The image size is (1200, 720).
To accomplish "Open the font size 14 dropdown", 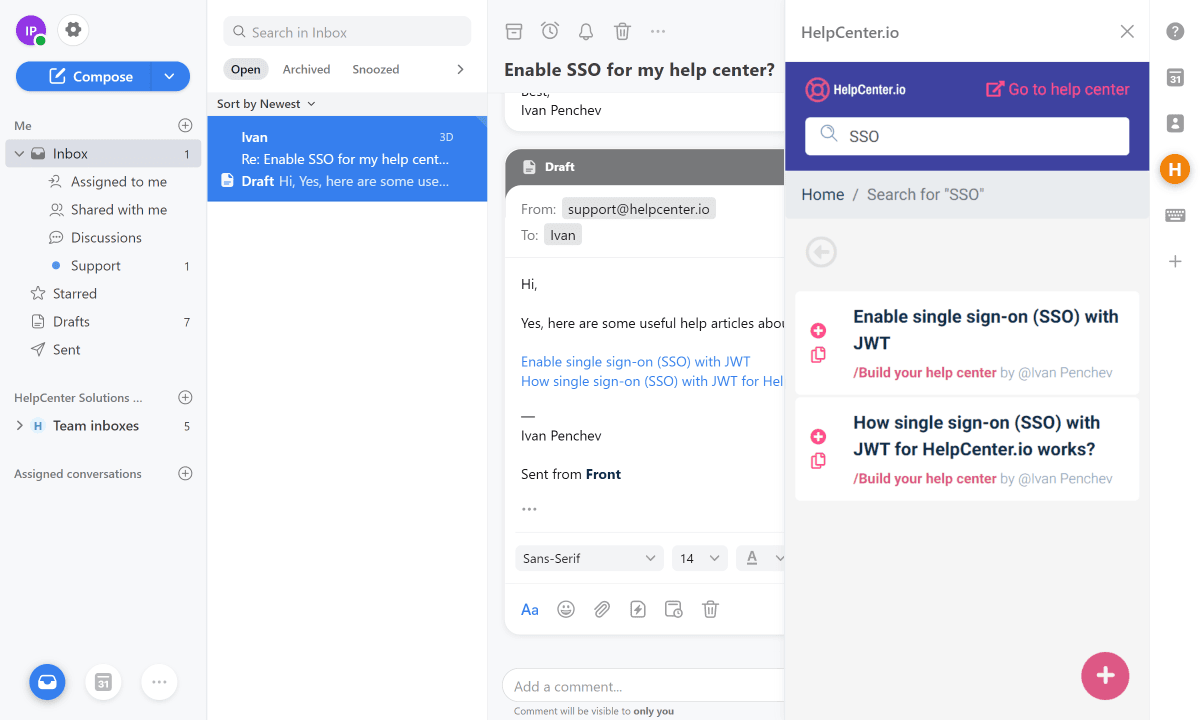I will (700, 558).
